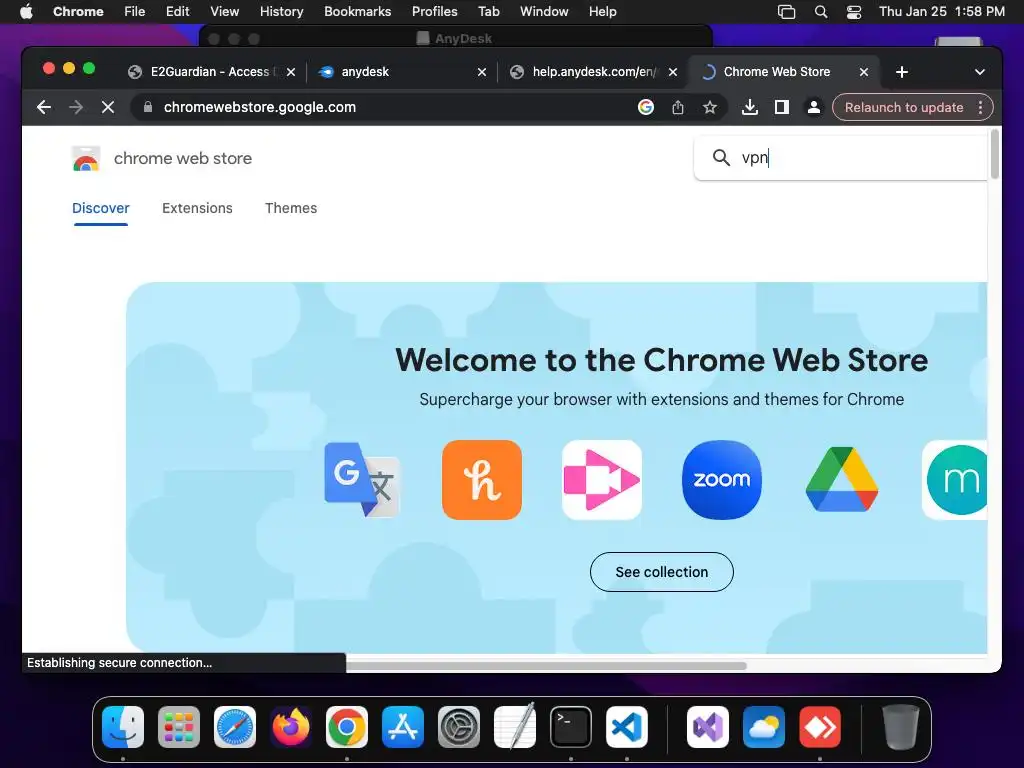Viewport: 1024px width, 768px height.
Task: Click the vertical page scrollbar
Action: click(995, 154)
